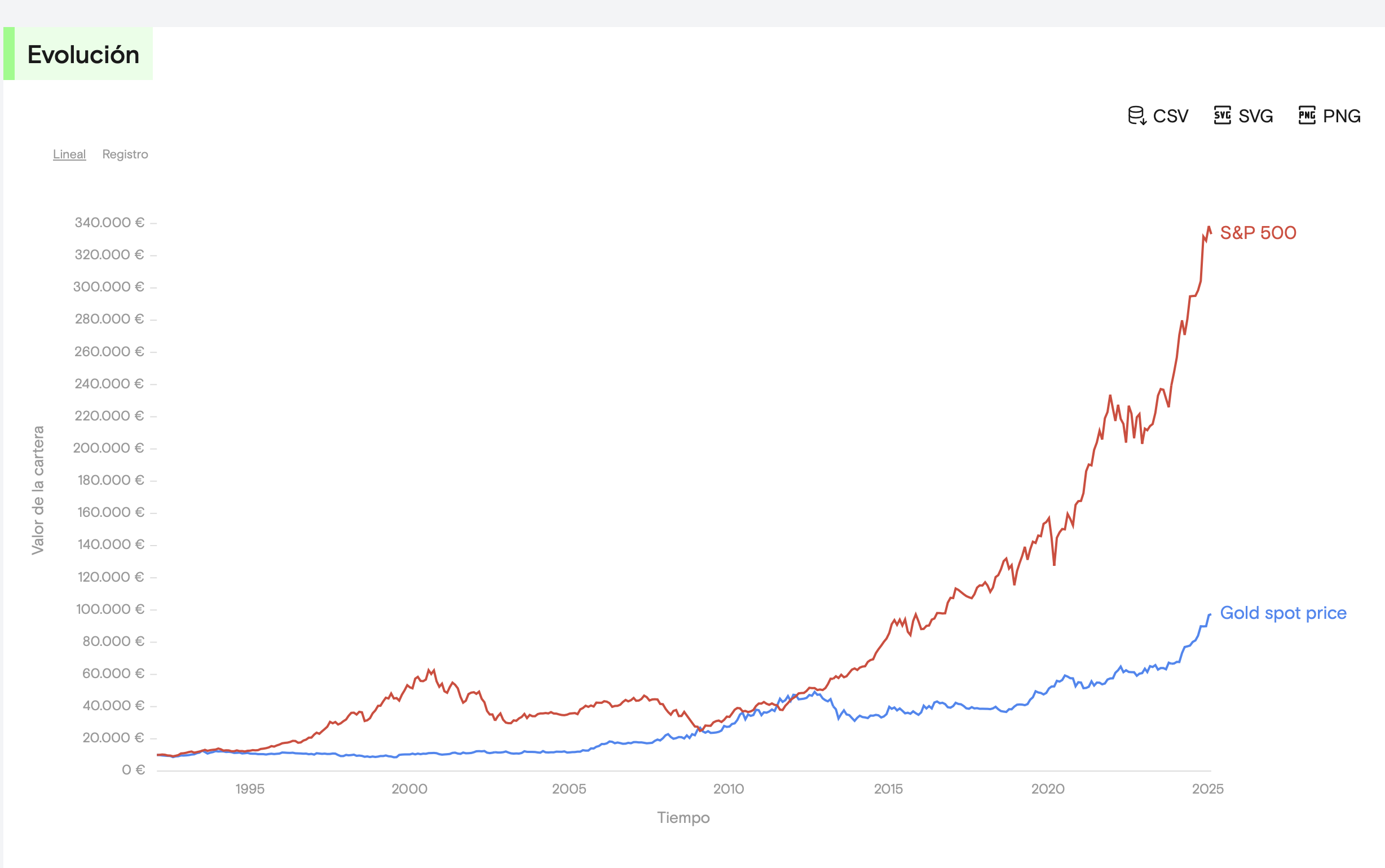Click the S&P 500 series label
The image size is (1385, 868).
(x=1258, y=232)
